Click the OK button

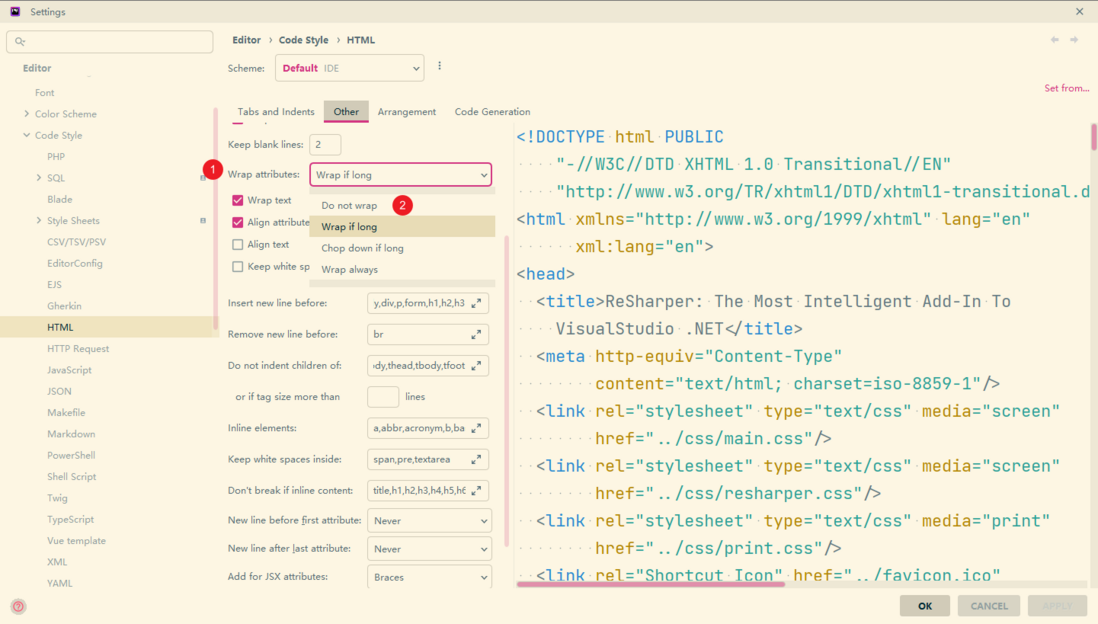(925, 606)
